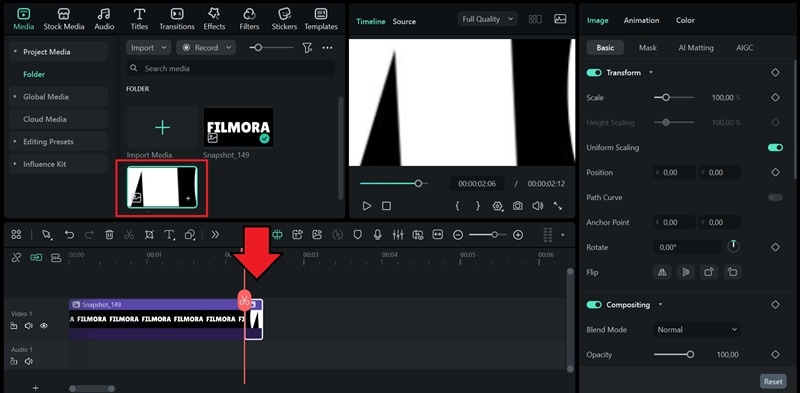The image size is (800, 393).
Task: Add Scale keyframe diamond
Action: click(775, 97)
